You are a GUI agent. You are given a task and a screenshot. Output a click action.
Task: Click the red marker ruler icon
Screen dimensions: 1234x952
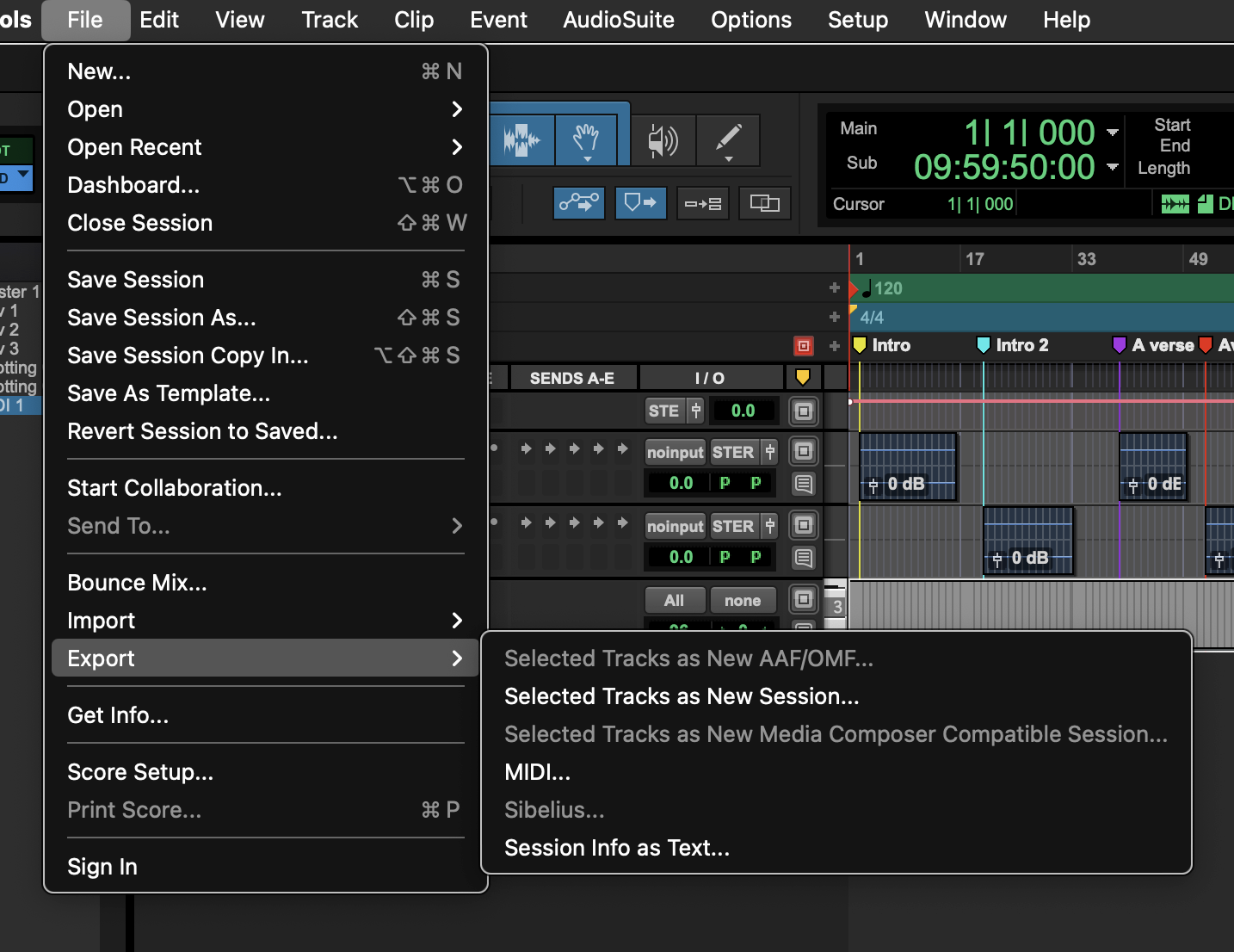point(803,346)
